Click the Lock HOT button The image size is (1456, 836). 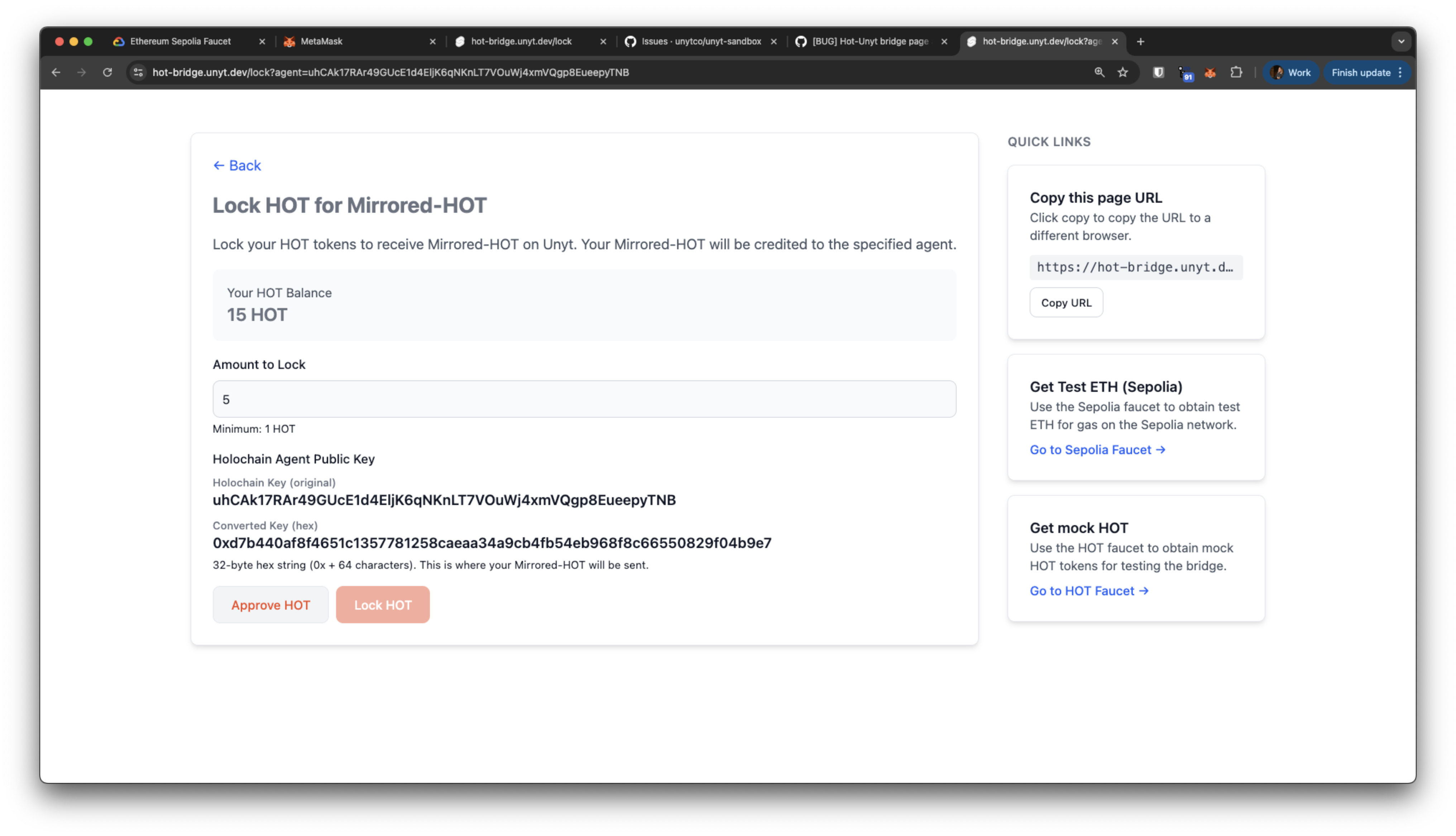[x=382, y=604]
